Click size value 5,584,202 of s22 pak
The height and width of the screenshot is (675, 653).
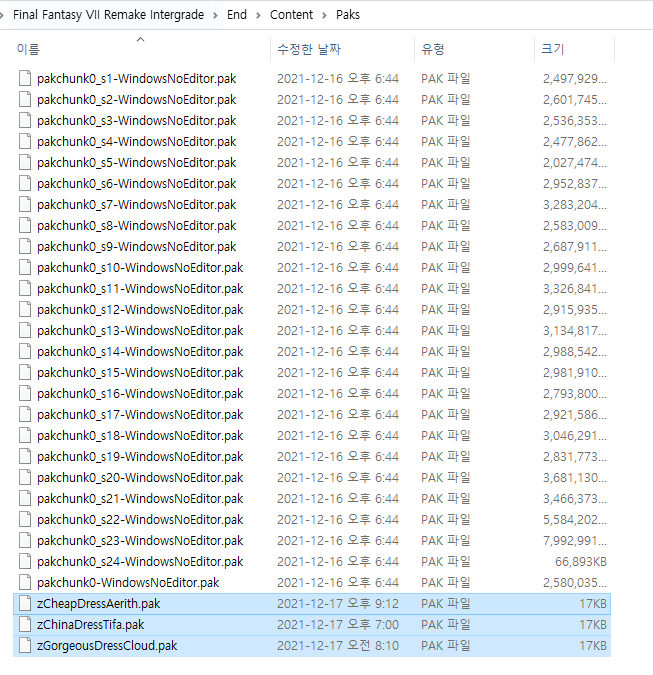point(575,520)
